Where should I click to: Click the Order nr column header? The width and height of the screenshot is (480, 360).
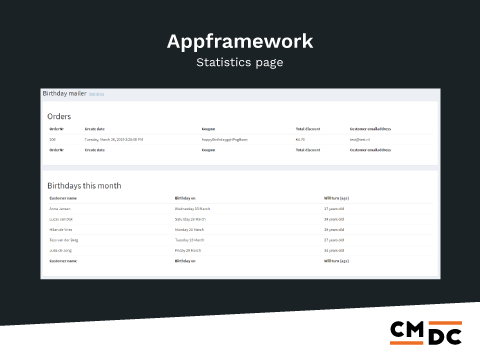point(56,129)
